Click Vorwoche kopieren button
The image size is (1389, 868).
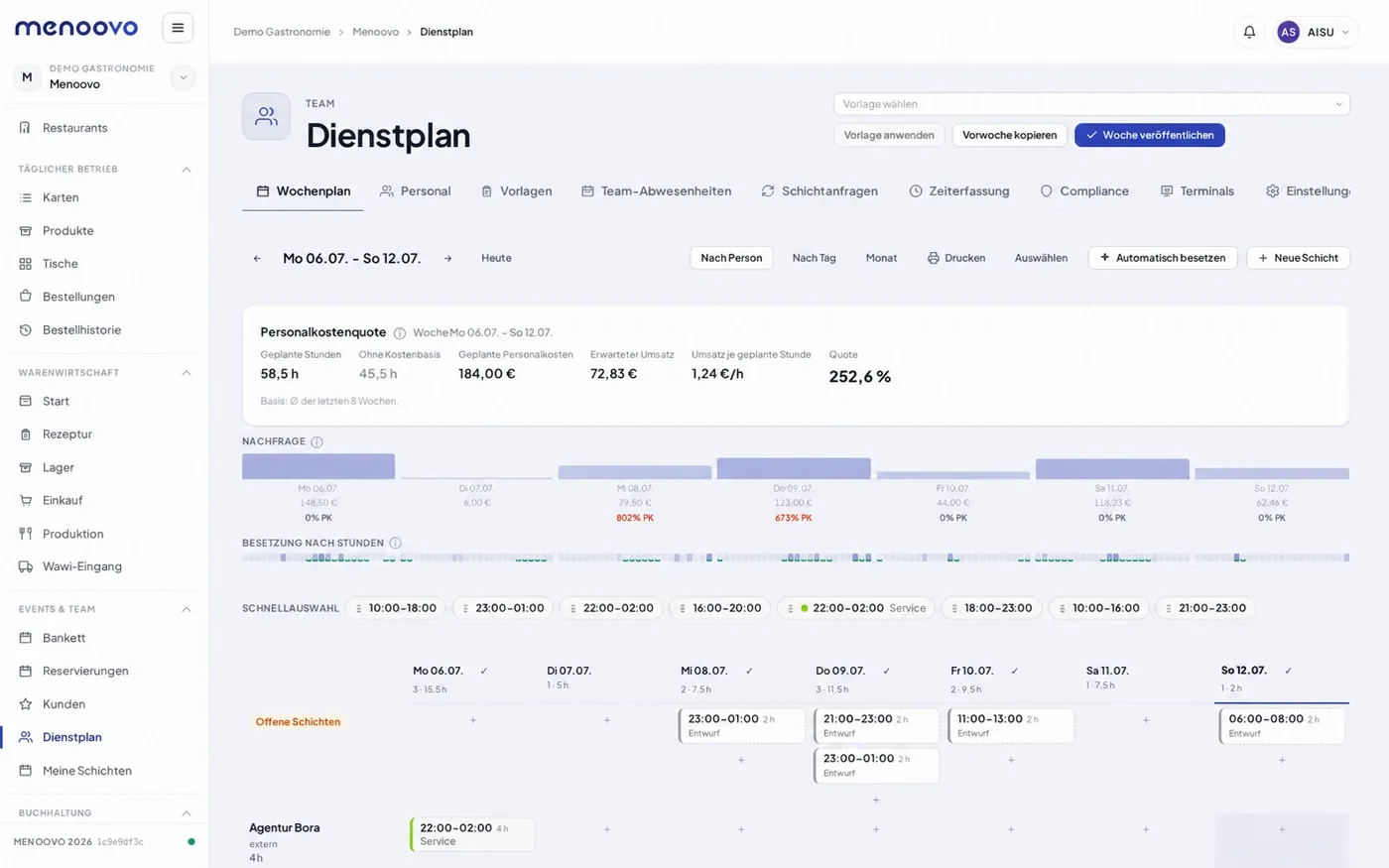pyautogui.click(x=1009, y=135)
